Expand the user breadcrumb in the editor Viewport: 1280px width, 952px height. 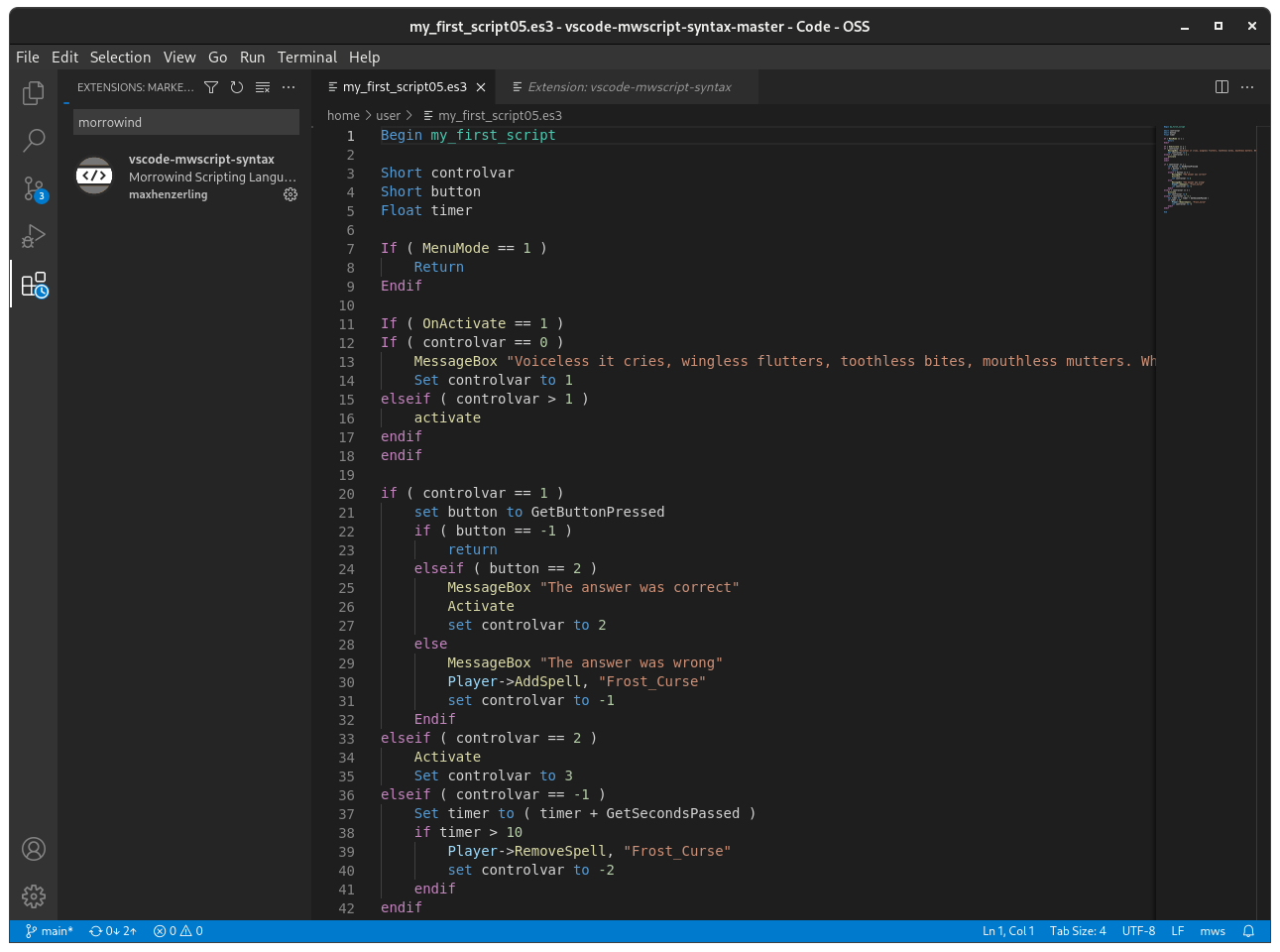[388, 115]
